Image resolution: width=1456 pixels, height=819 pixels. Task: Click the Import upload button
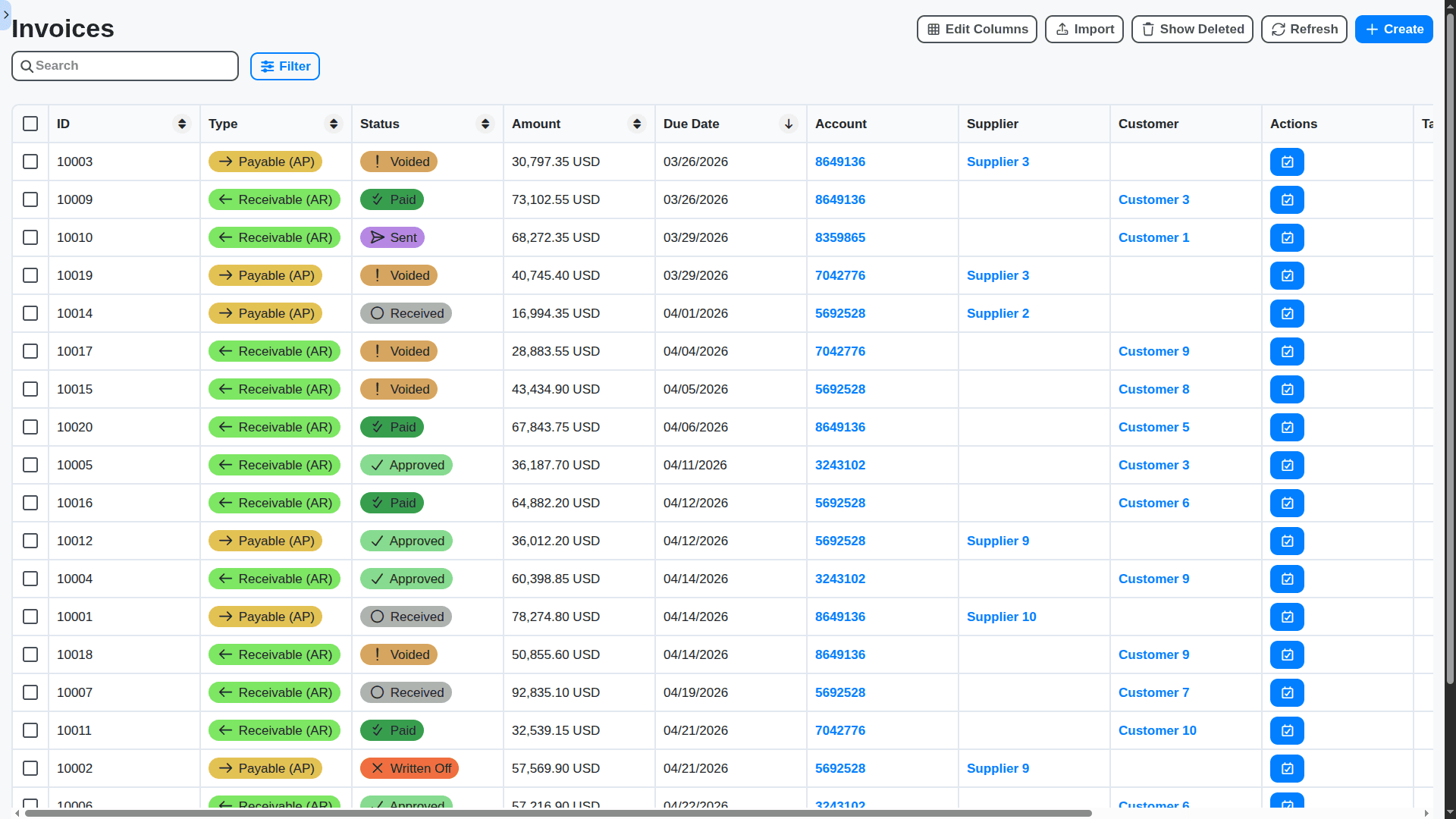[x=1084, y=29]
